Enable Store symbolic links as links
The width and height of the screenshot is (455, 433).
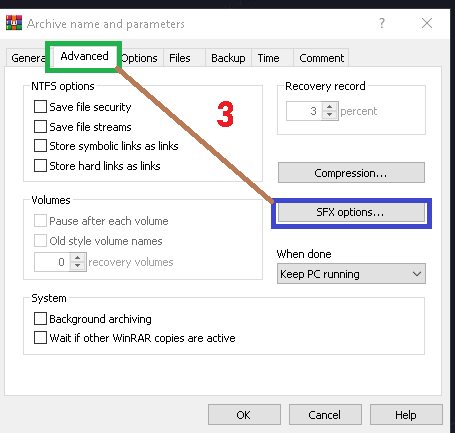[40, 146]
